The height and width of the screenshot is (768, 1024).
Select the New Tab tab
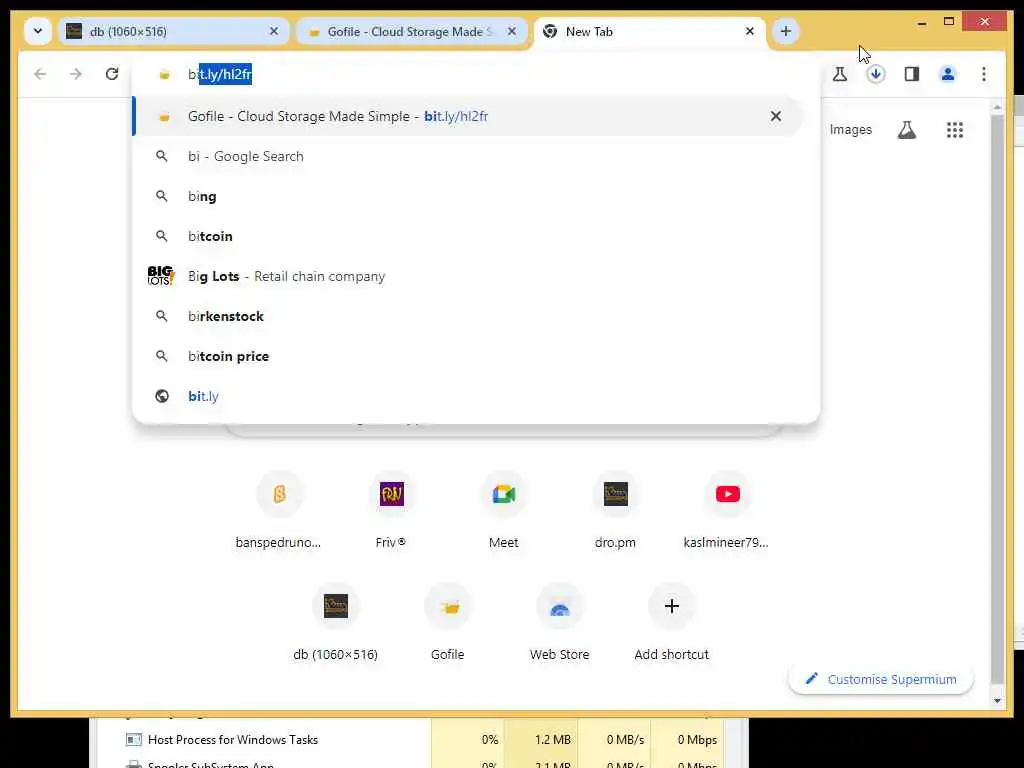(x=650, y=31)
